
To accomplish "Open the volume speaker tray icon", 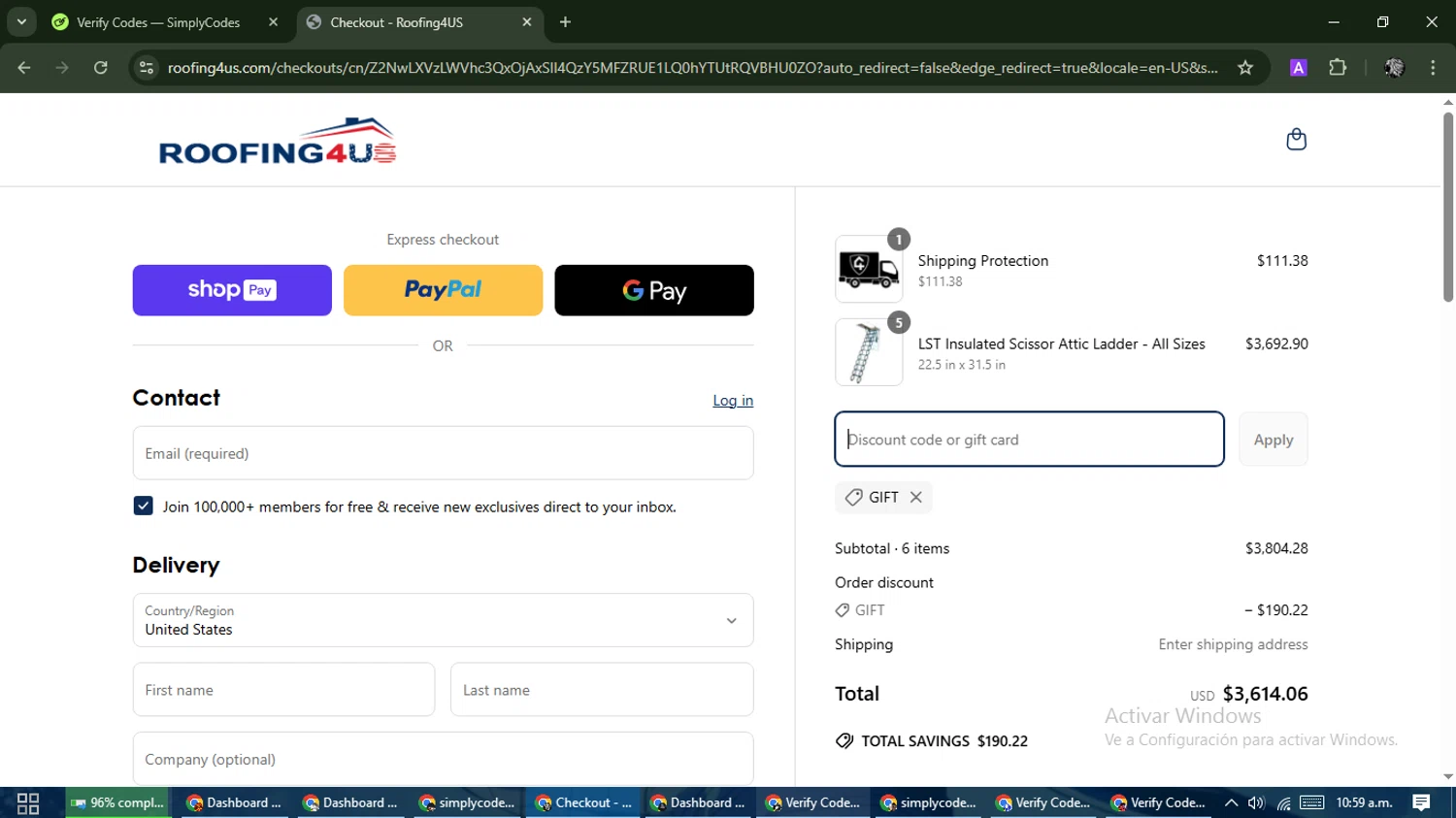I will click(1256, 802).
